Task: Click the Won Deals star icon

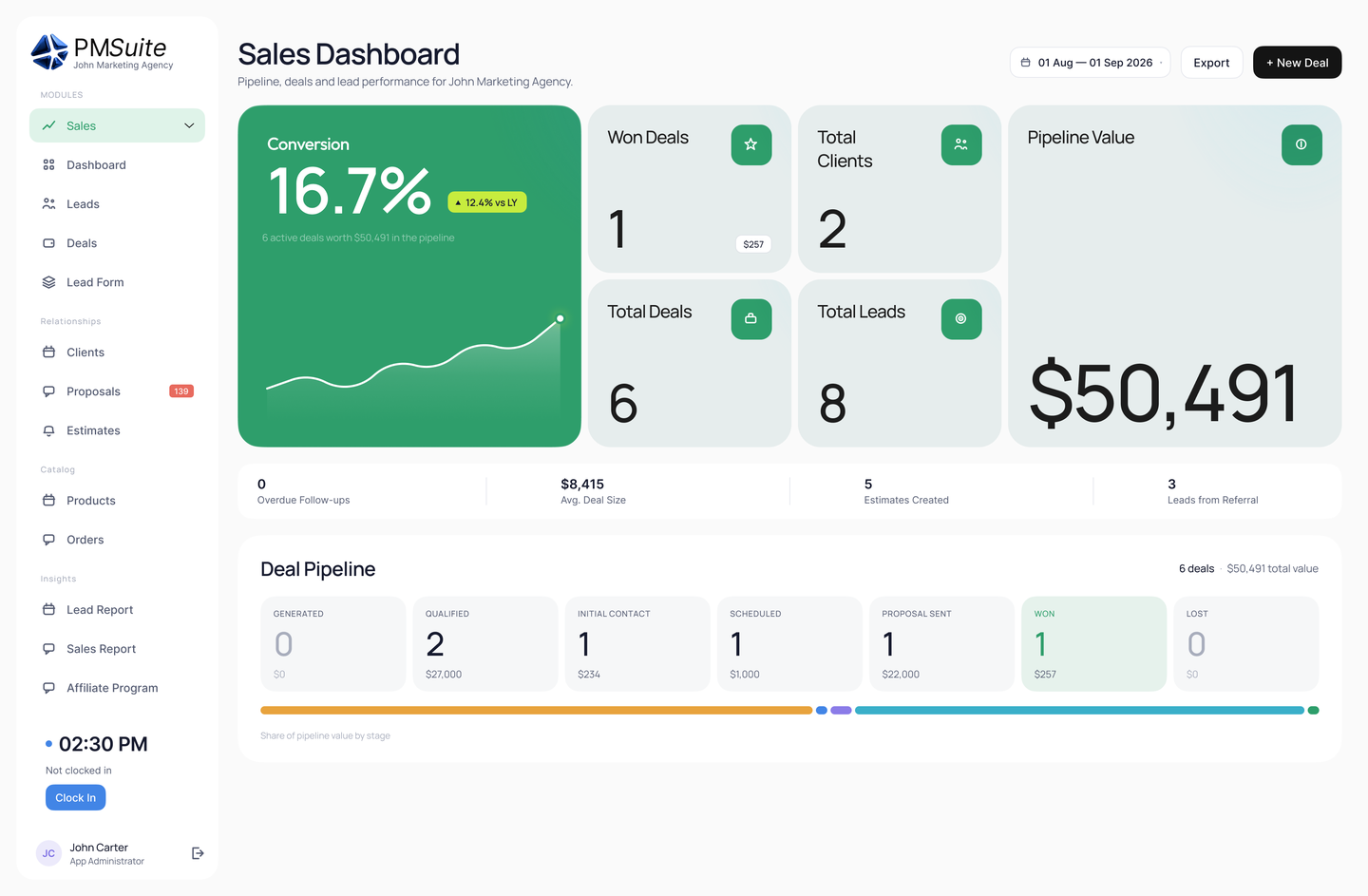Action: [x=751, y=144]
